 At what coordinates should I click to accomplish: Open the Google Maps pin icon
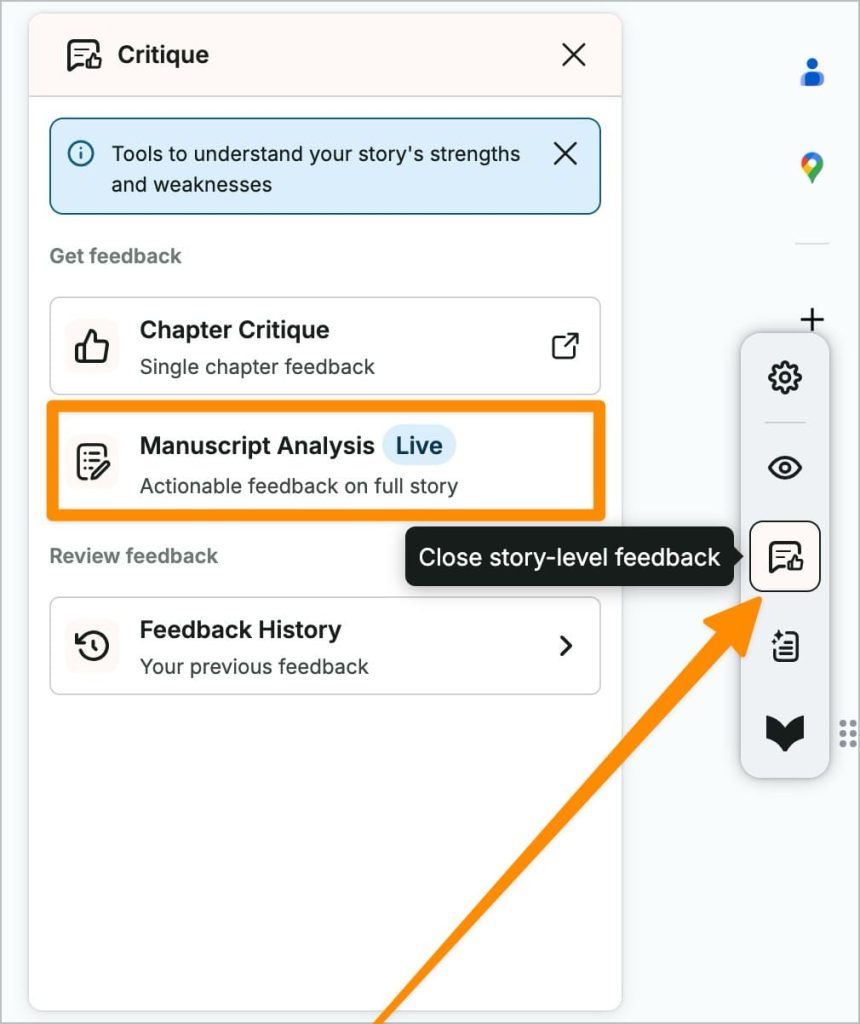point(812,167)
